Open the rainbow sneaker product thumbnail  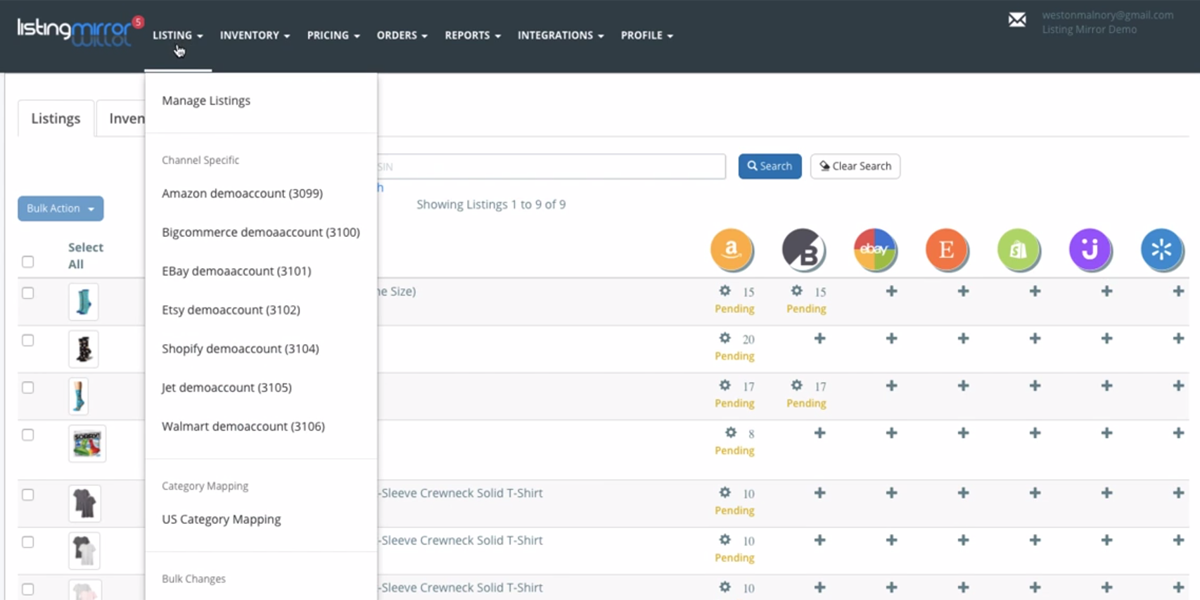click(87, 444)
